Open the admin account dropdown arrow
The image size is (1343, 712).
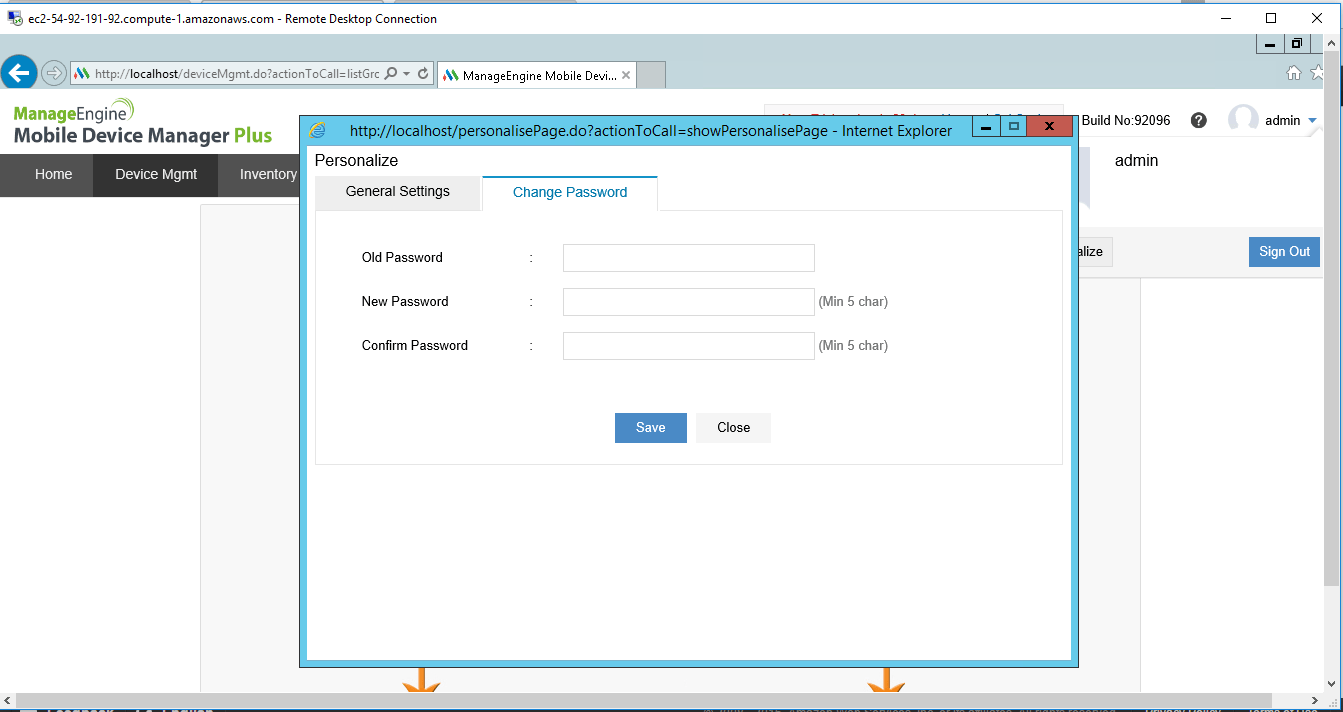click(1312, 120)
